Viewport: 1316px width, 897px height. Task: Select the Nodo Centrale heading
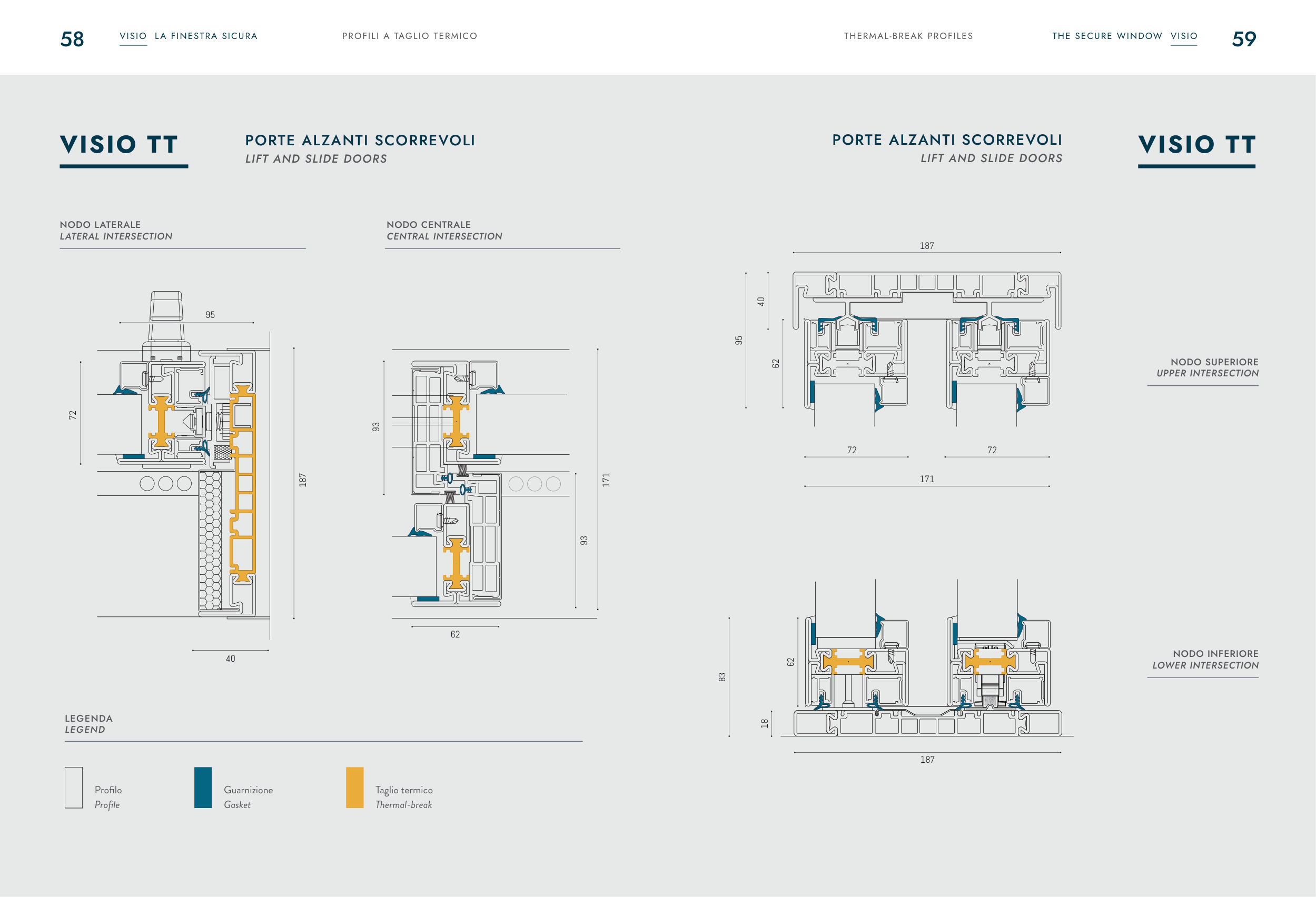coord(429,225)
